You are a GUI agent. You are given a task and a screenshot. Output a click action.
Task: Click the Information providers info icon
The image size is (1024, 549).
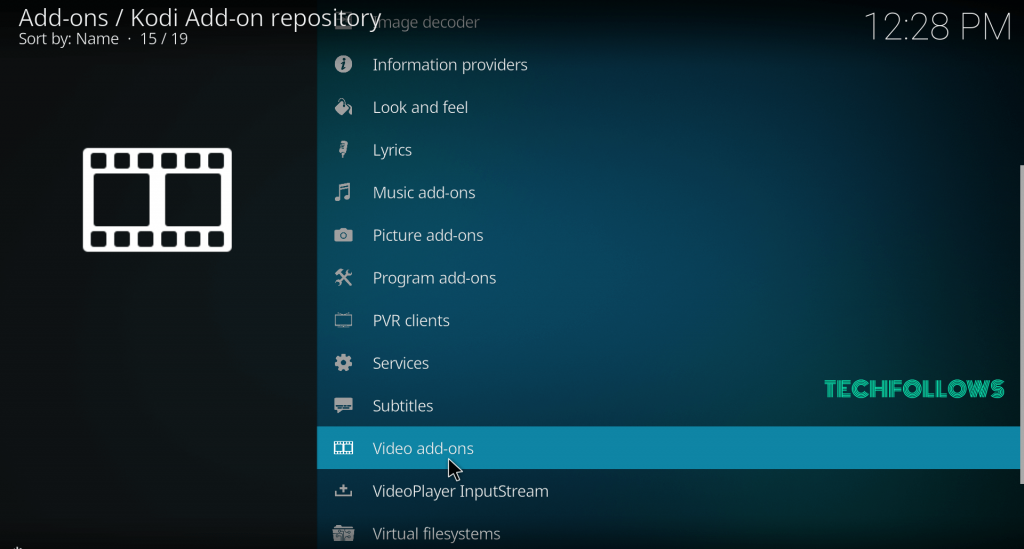(343, 64)
